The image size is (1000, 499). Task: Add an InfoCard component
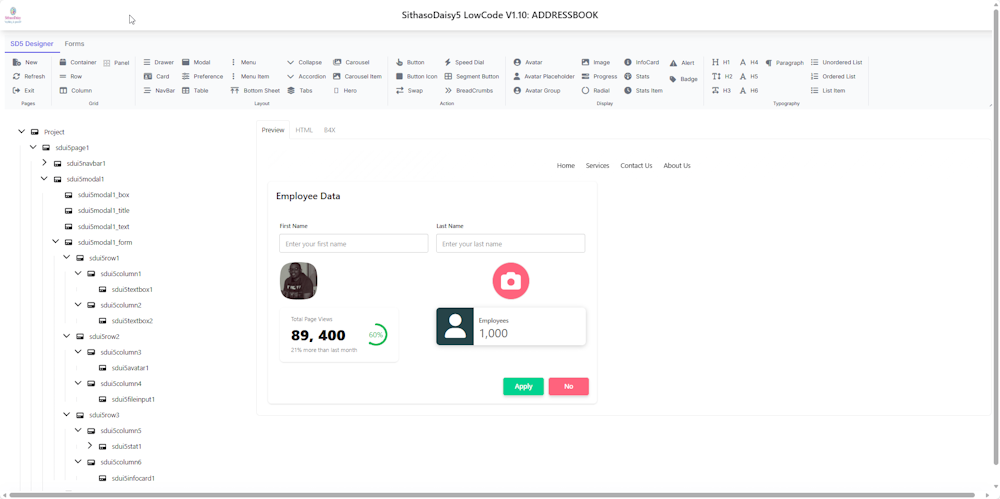tap(641, 63)
